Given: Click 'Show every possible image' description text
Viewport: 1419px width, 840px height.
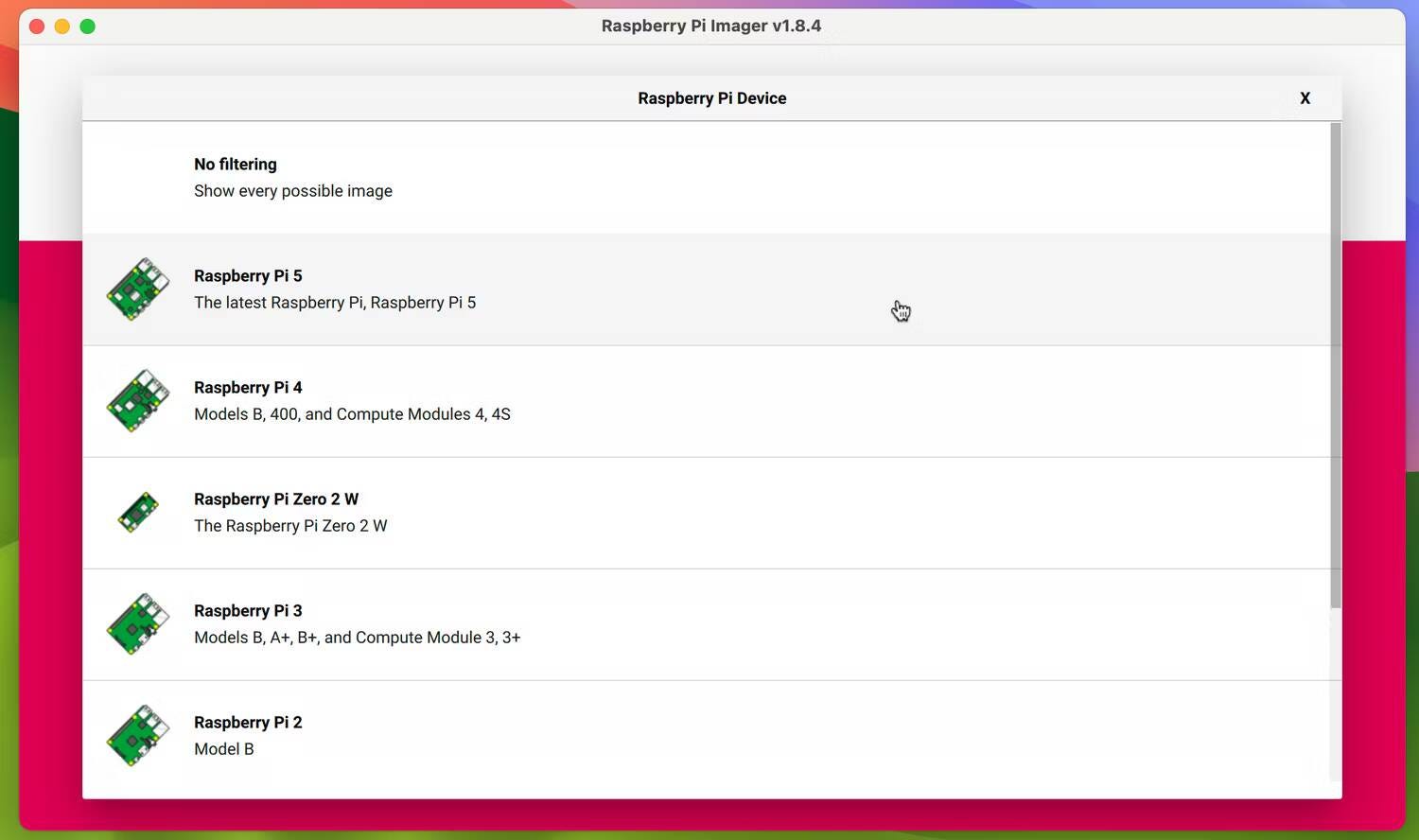Looking at the screenshot, I should coord(293,190).
